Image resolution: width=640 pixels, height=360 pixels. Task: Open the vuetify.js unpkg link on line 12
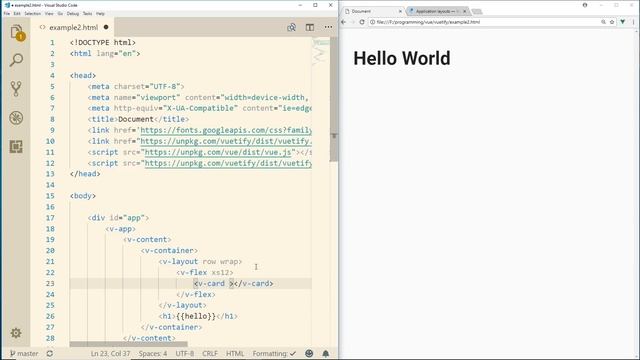coord(228,163)
